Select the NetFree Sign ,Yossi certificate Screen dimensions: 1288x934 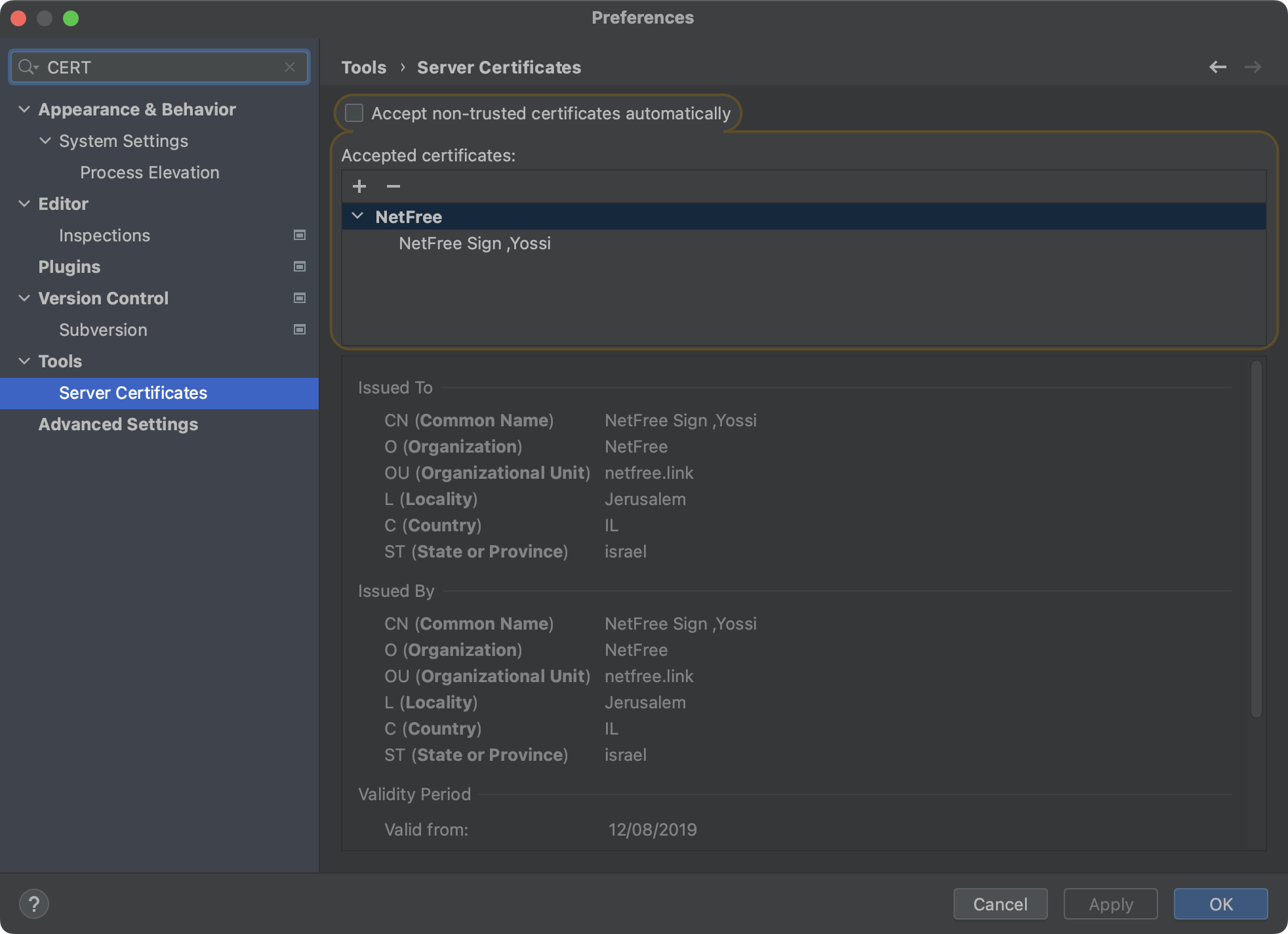click(475, 243)
